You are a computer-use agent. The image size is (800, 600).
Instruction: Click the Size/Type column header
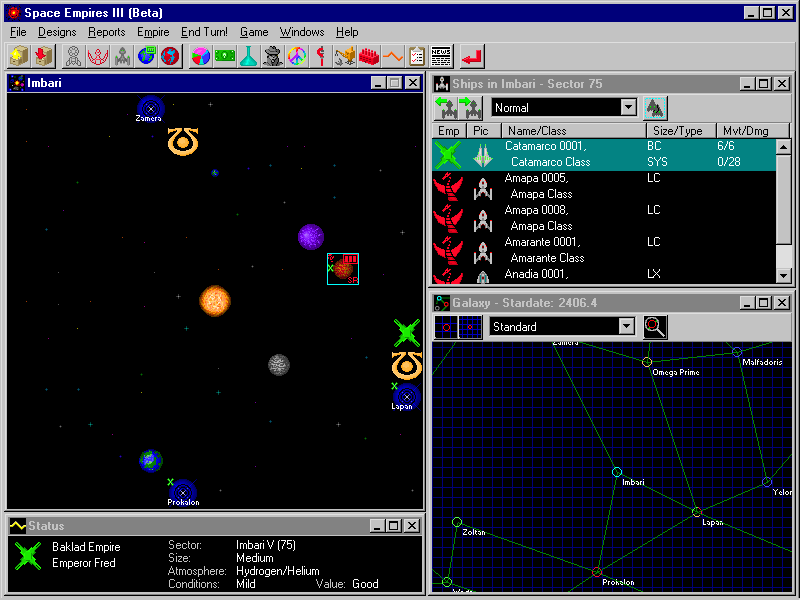(x=681, y=131)
